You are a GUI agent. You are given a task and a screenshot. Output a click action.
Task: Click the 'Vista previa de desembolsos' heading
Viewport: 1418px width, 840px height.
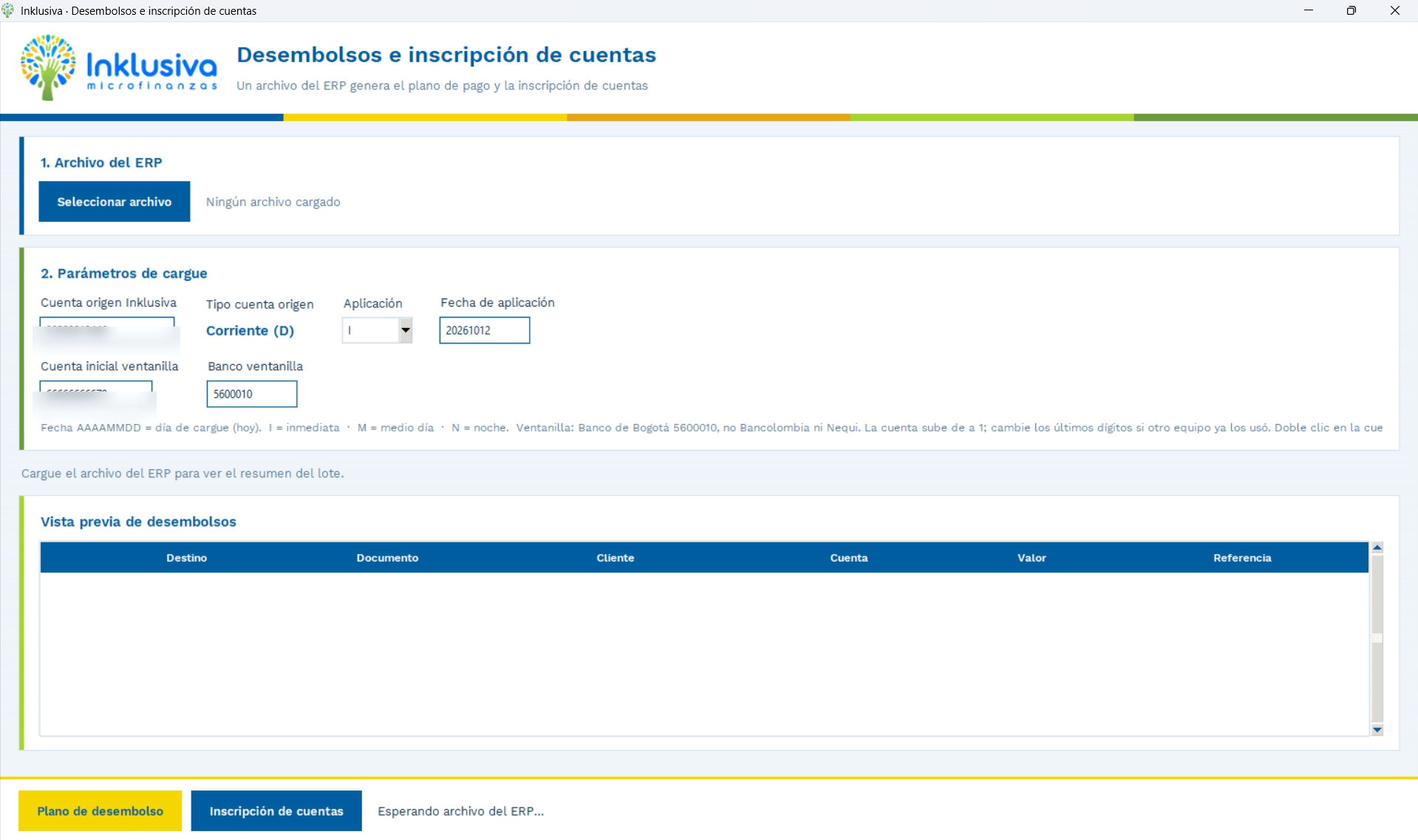pyautogui.click(x=138, y=522)
